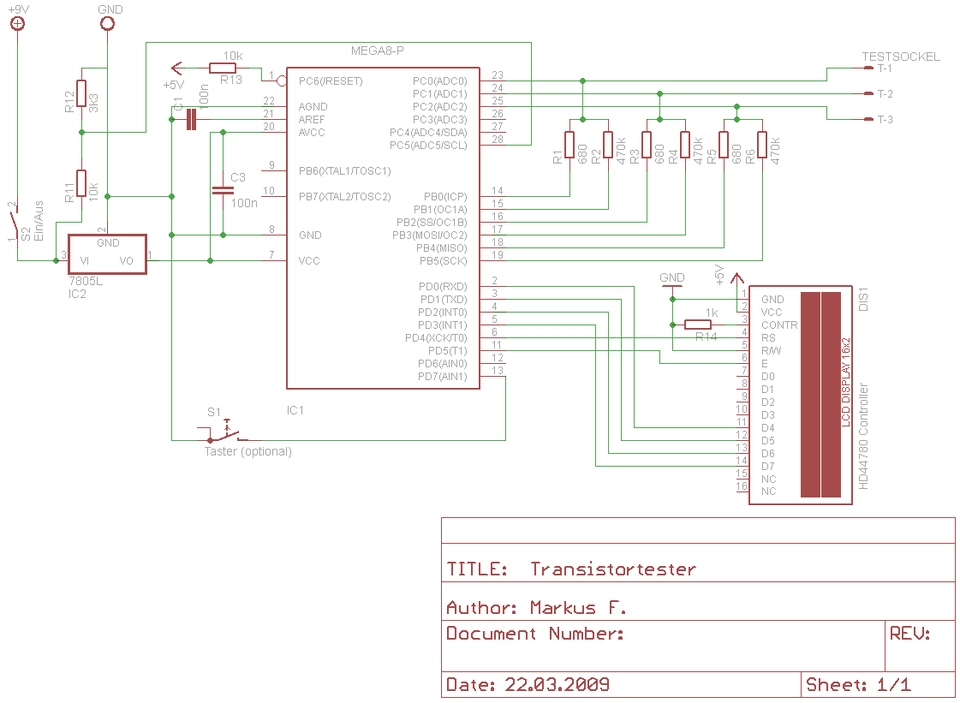Select resistor R1 680 symbol
This screenshot has width=960, height=703.
569,145
